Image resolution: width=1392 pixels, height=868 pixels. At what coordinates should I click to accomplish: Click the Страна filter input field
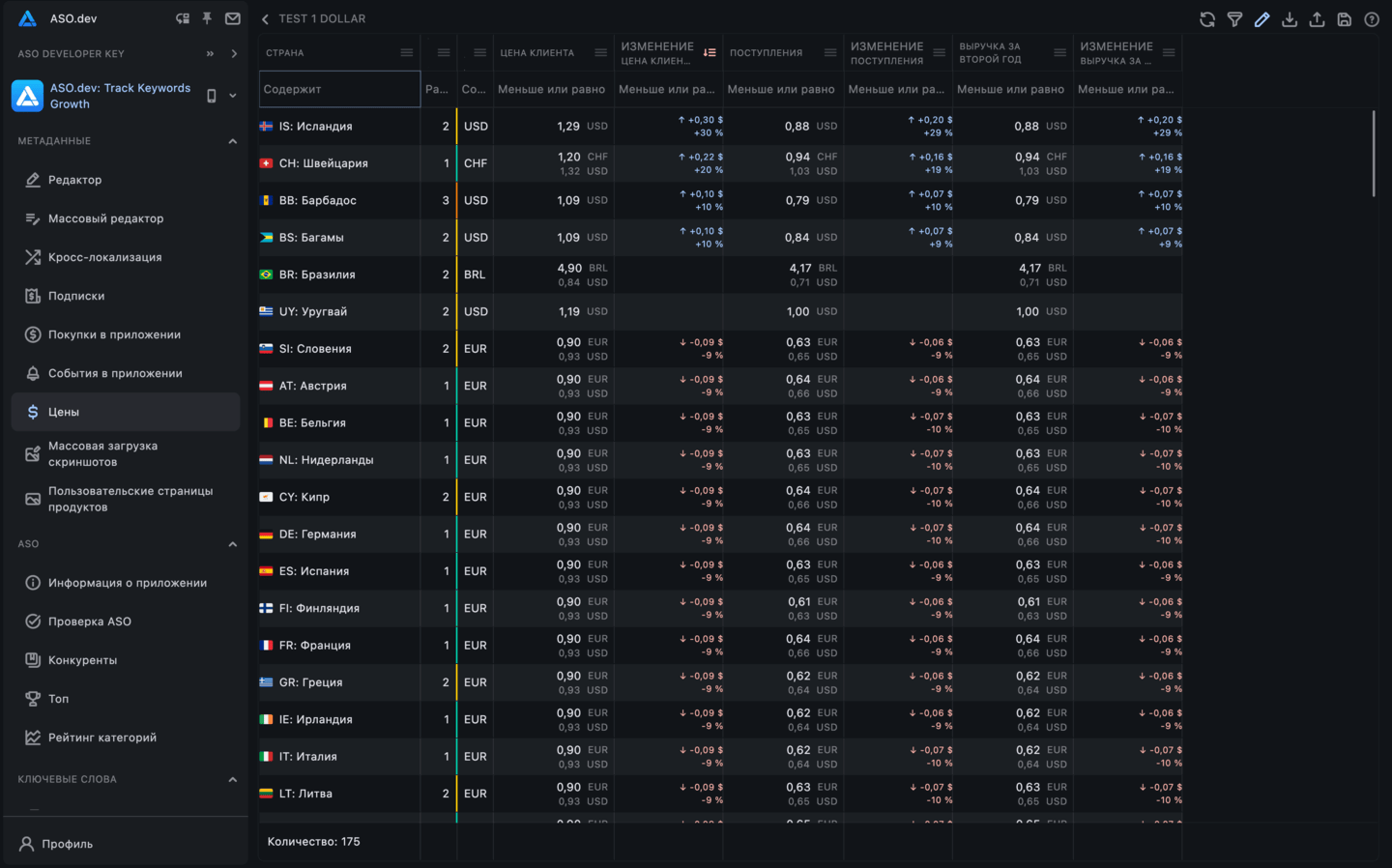[339, 89]
